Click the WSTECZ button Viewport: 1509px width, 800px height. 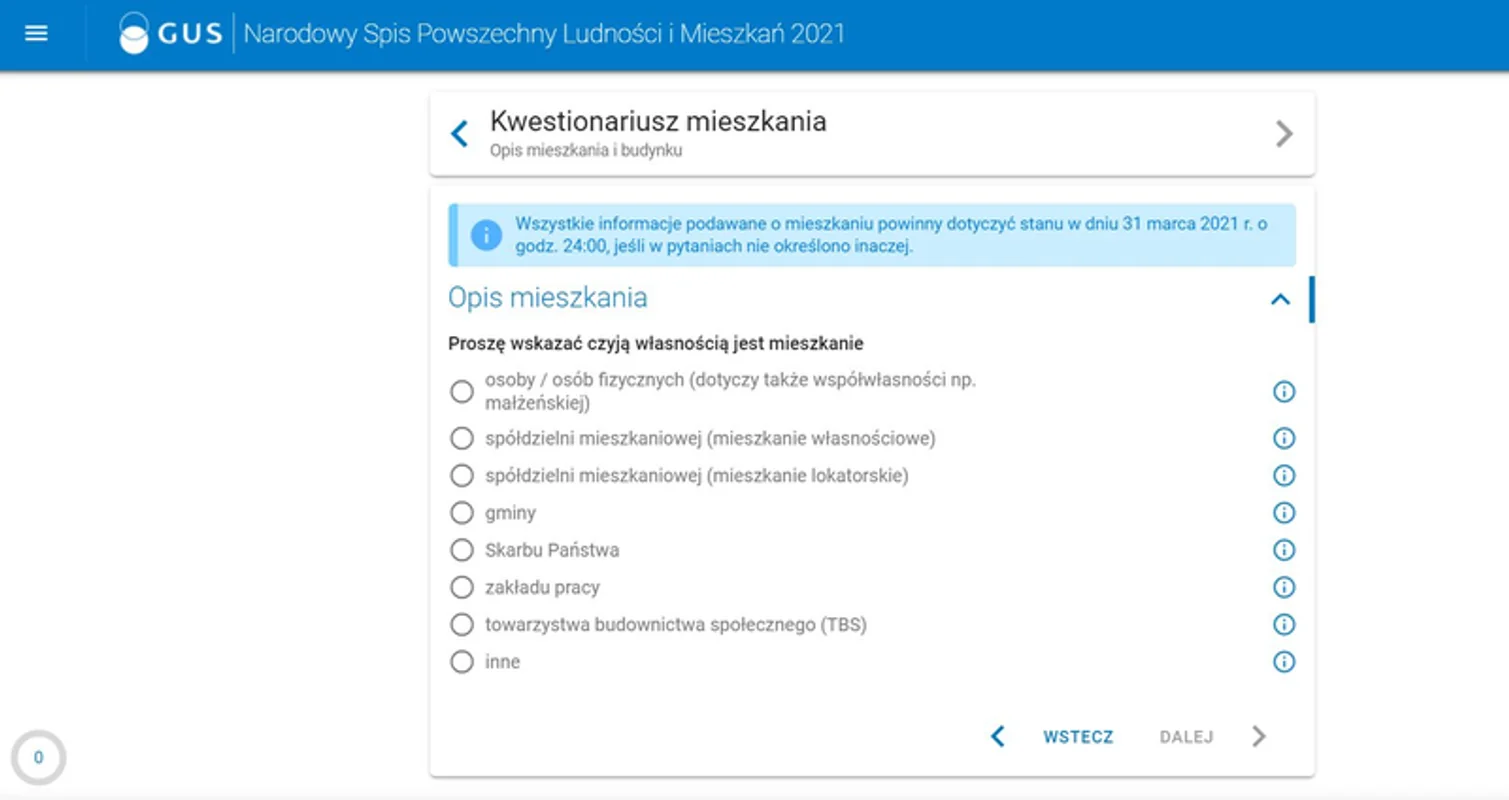pos(1077,737)
